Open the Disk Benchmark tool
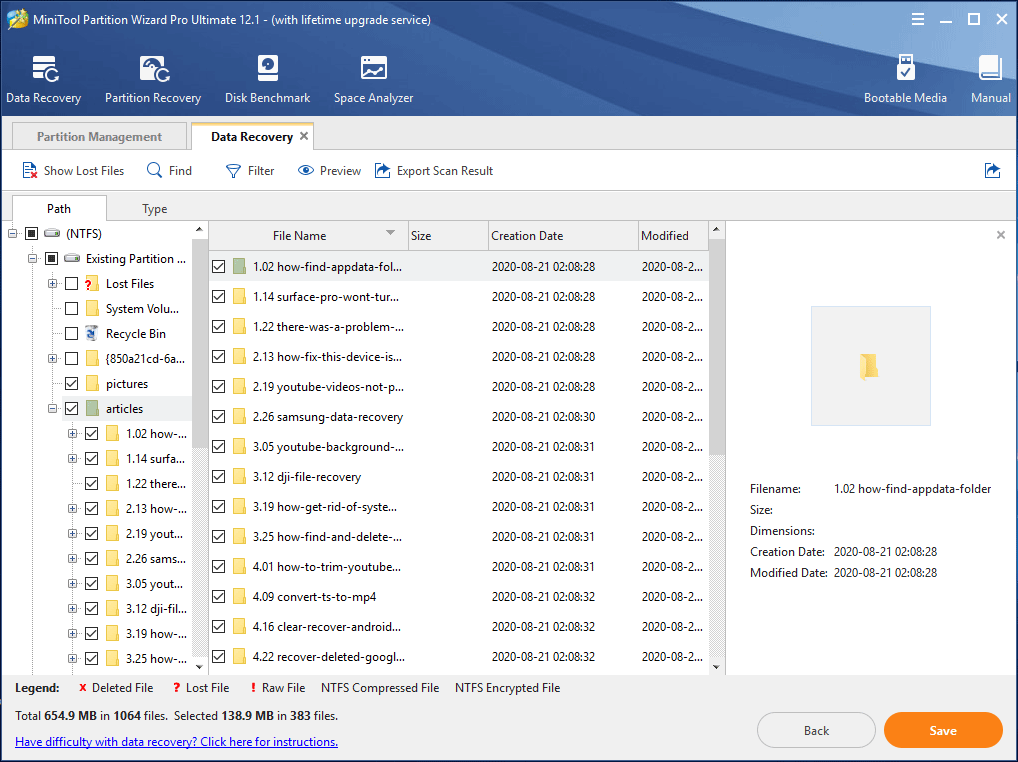The width and height of the screenshot is (1018, 762). pos(267,70)
